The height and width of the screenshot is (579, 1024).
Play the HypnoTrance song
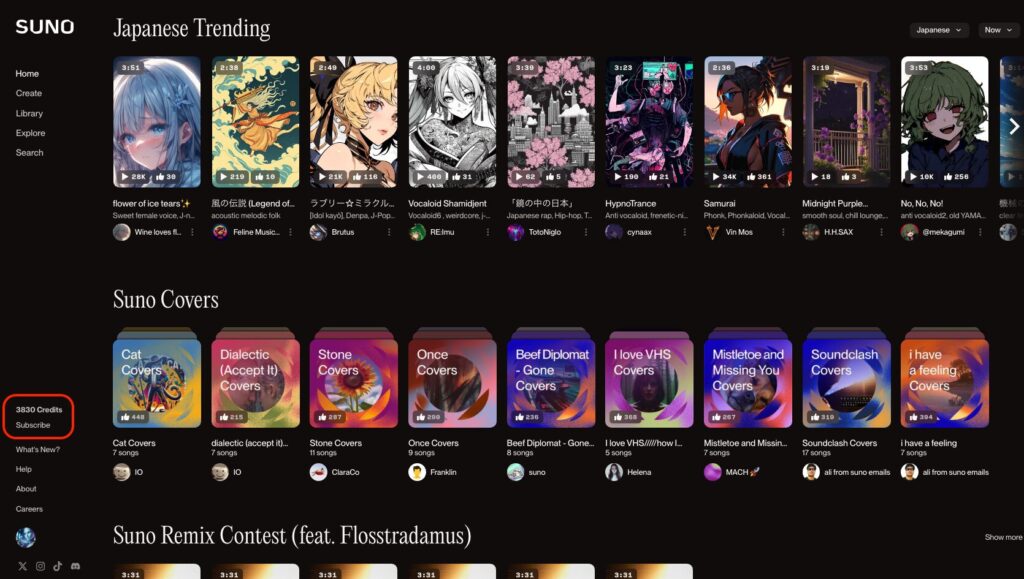(618, 177)
